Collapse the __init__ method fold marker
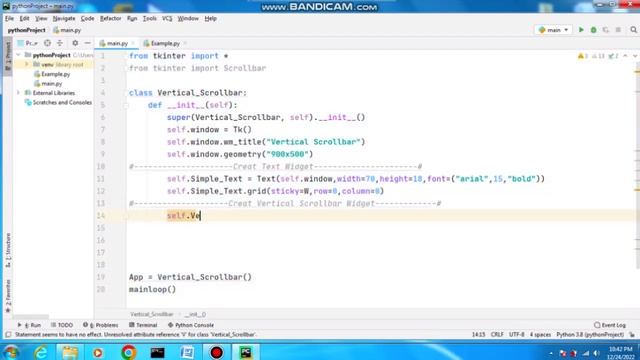Image resolution: width=640 pixels, height=360 pixels. [x=126, y=105]
